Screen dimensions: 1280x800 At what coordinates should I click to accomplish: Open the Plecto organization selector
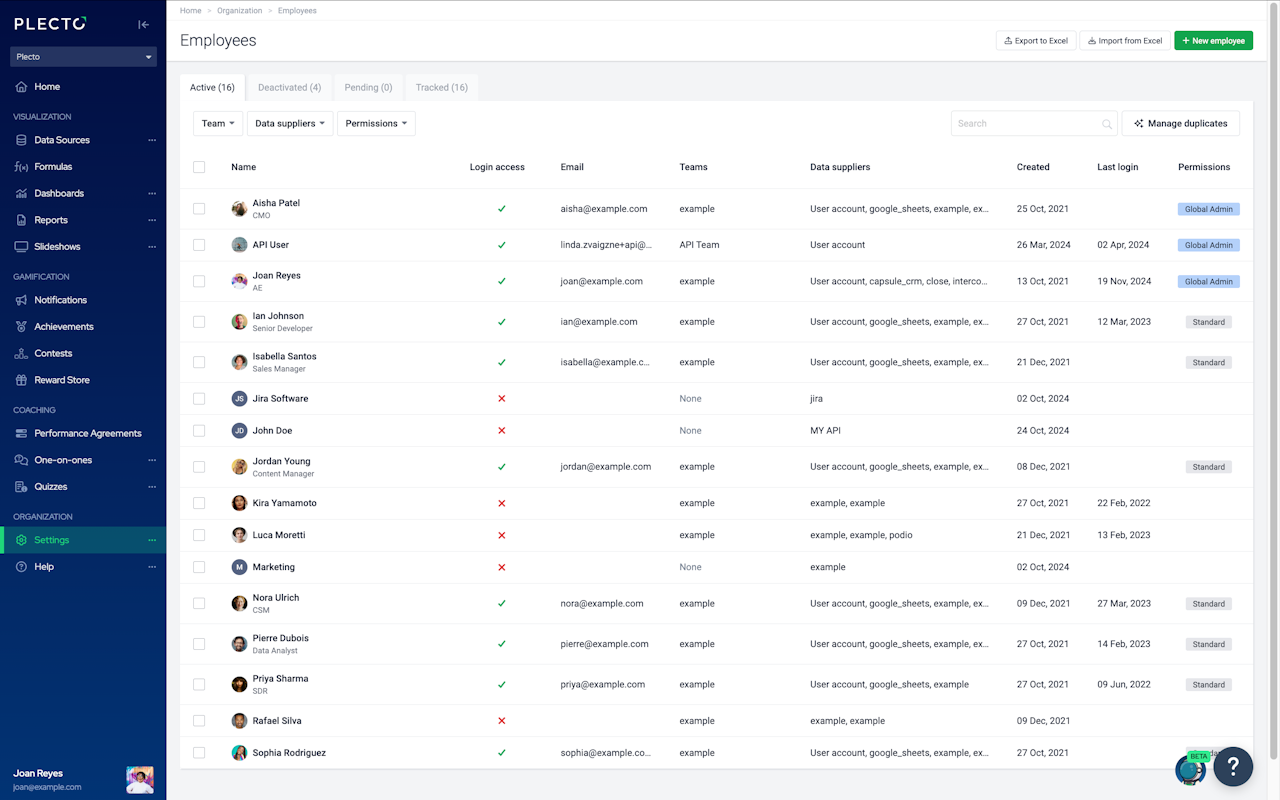coord(83,57)
